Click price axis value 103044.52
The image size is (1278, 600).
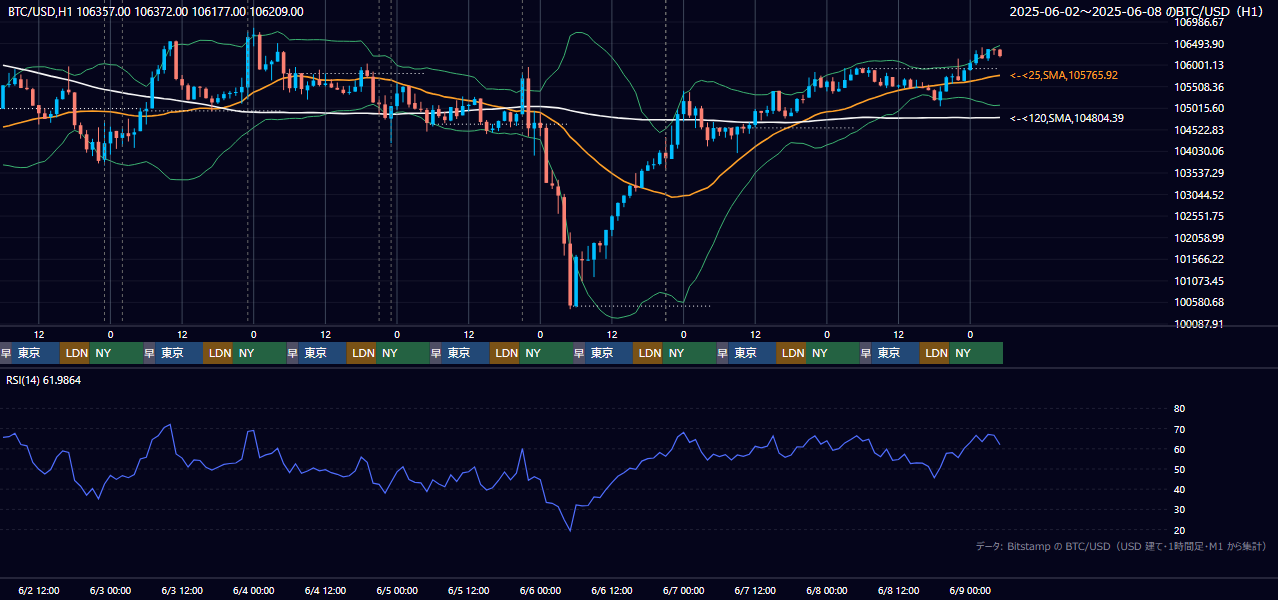pos(1199,195)
